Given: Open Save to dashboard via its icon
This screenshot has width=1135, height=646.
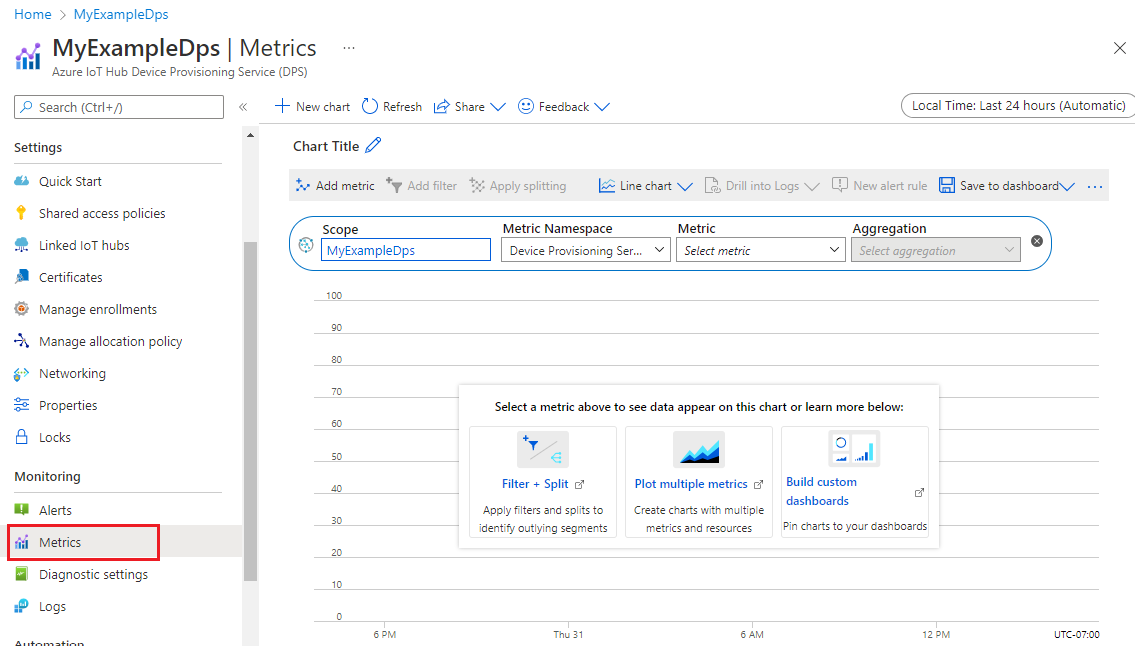Looking at the screenshot, I should [x=946, y=185].
